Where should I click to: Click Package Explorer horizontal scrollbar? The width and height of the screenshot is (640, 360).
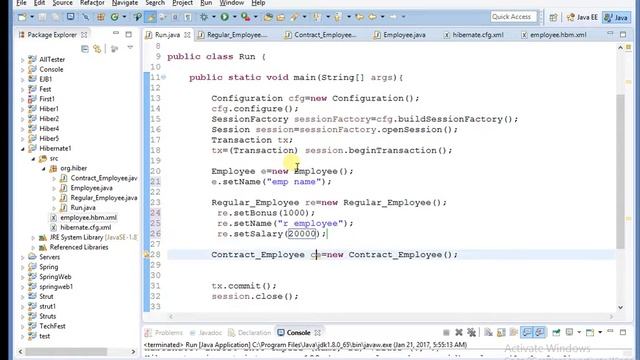(67, 351)
